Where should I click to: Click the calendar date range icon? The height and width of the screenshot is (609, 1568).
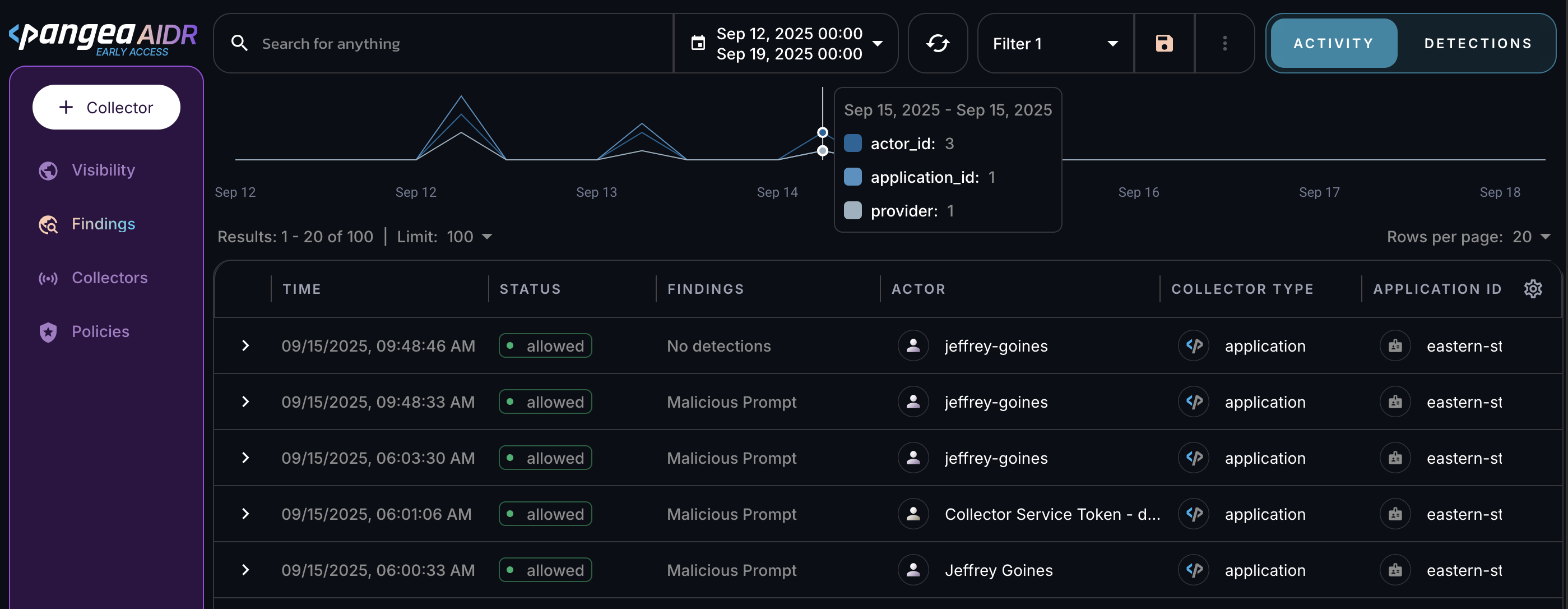point(698,43)
